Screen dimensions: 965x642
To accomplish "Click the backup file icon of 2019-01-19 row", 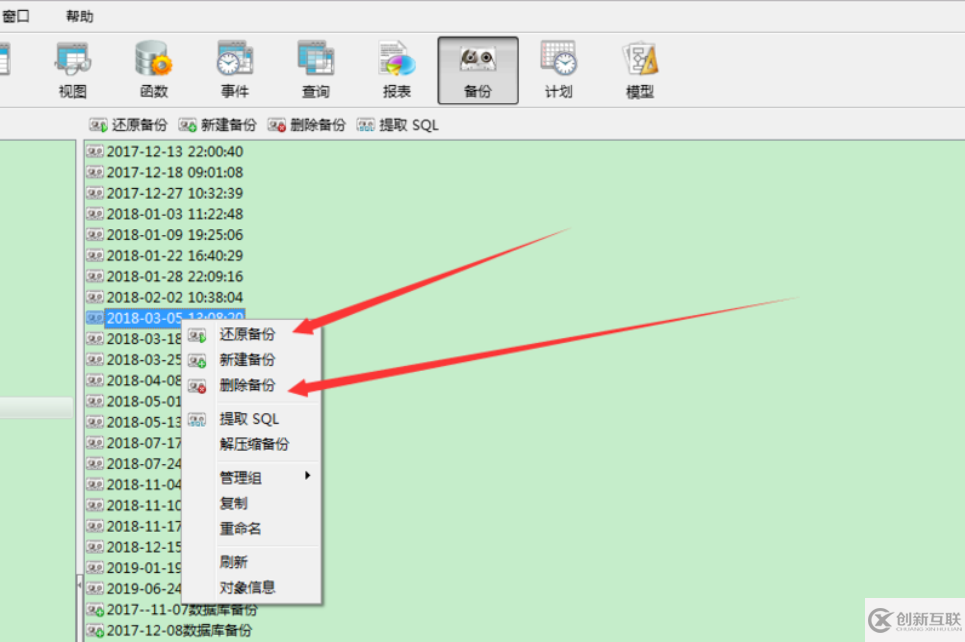I will click(x=95, y=568).
